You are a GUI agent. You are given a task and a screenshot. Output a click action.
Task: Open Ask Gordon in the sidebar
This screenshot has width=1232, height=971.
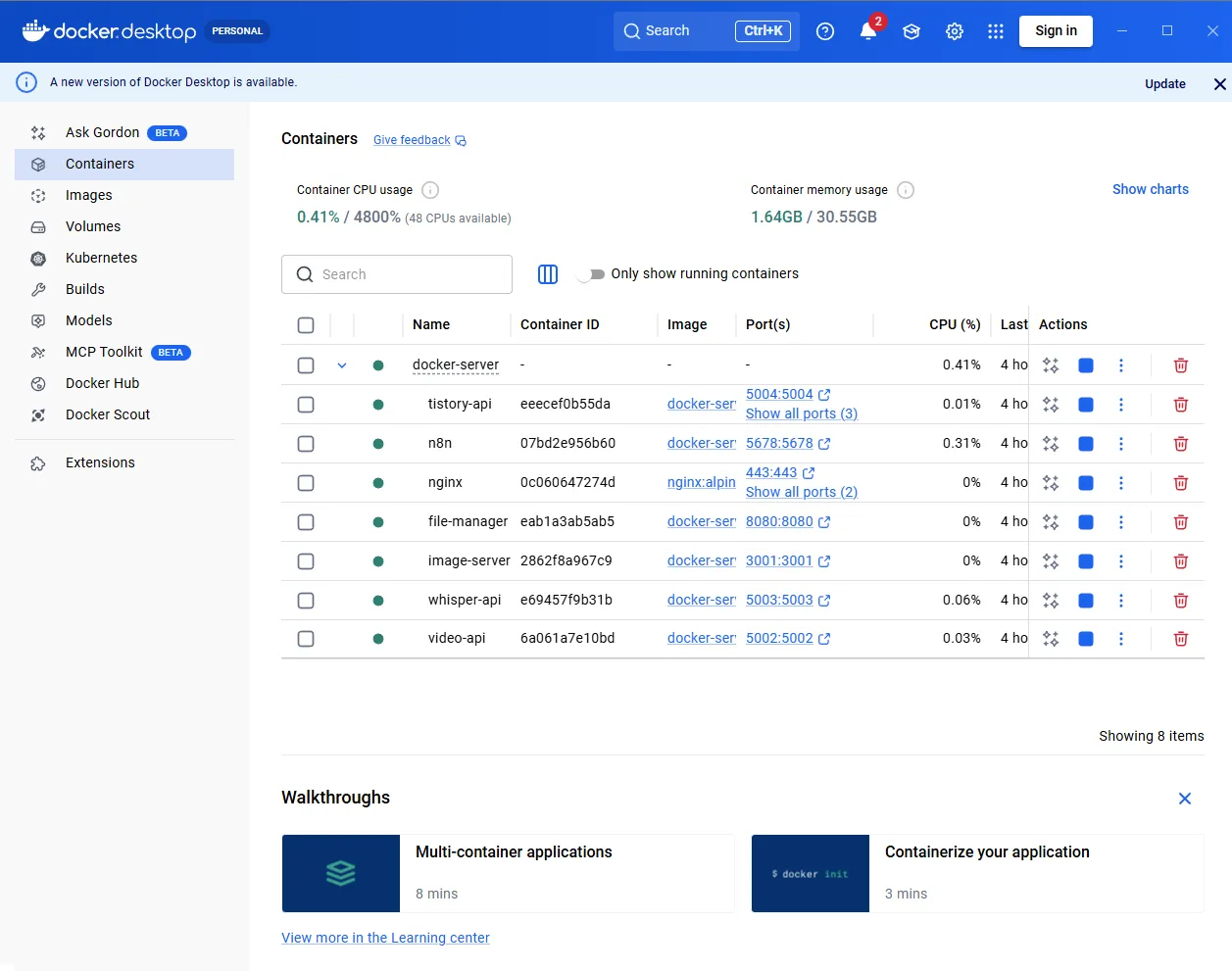pos(124,133)
